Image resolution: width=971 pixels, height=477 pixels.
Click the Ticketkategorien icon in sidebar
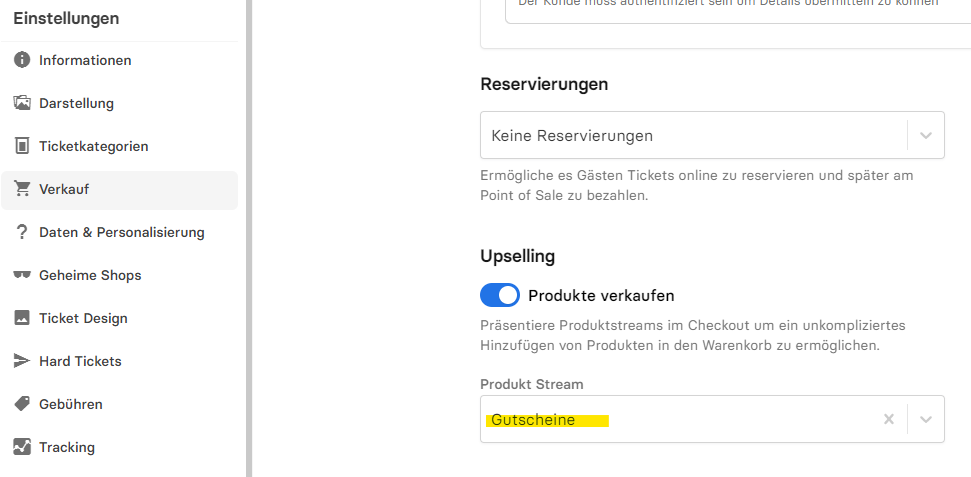click(22, 146)
